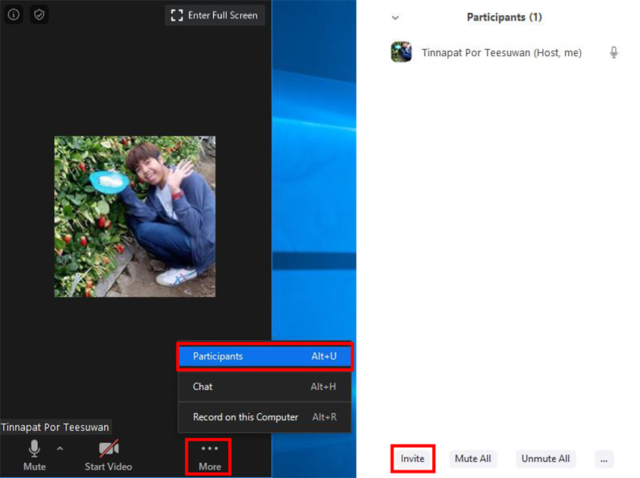Click Mute All button

(473, 459)
